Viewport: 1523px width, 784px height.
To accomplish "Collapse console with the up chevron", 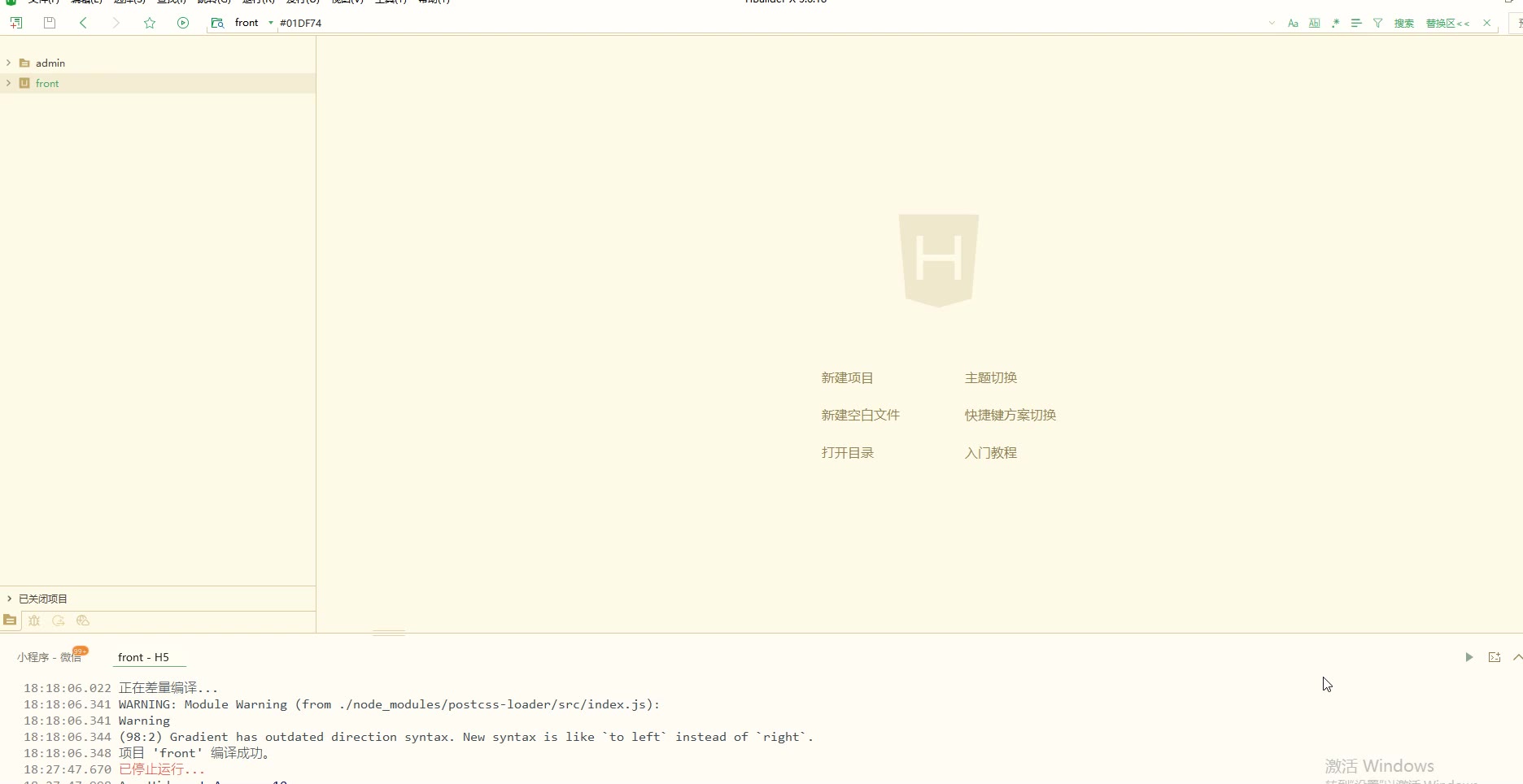I will 1517,657.
